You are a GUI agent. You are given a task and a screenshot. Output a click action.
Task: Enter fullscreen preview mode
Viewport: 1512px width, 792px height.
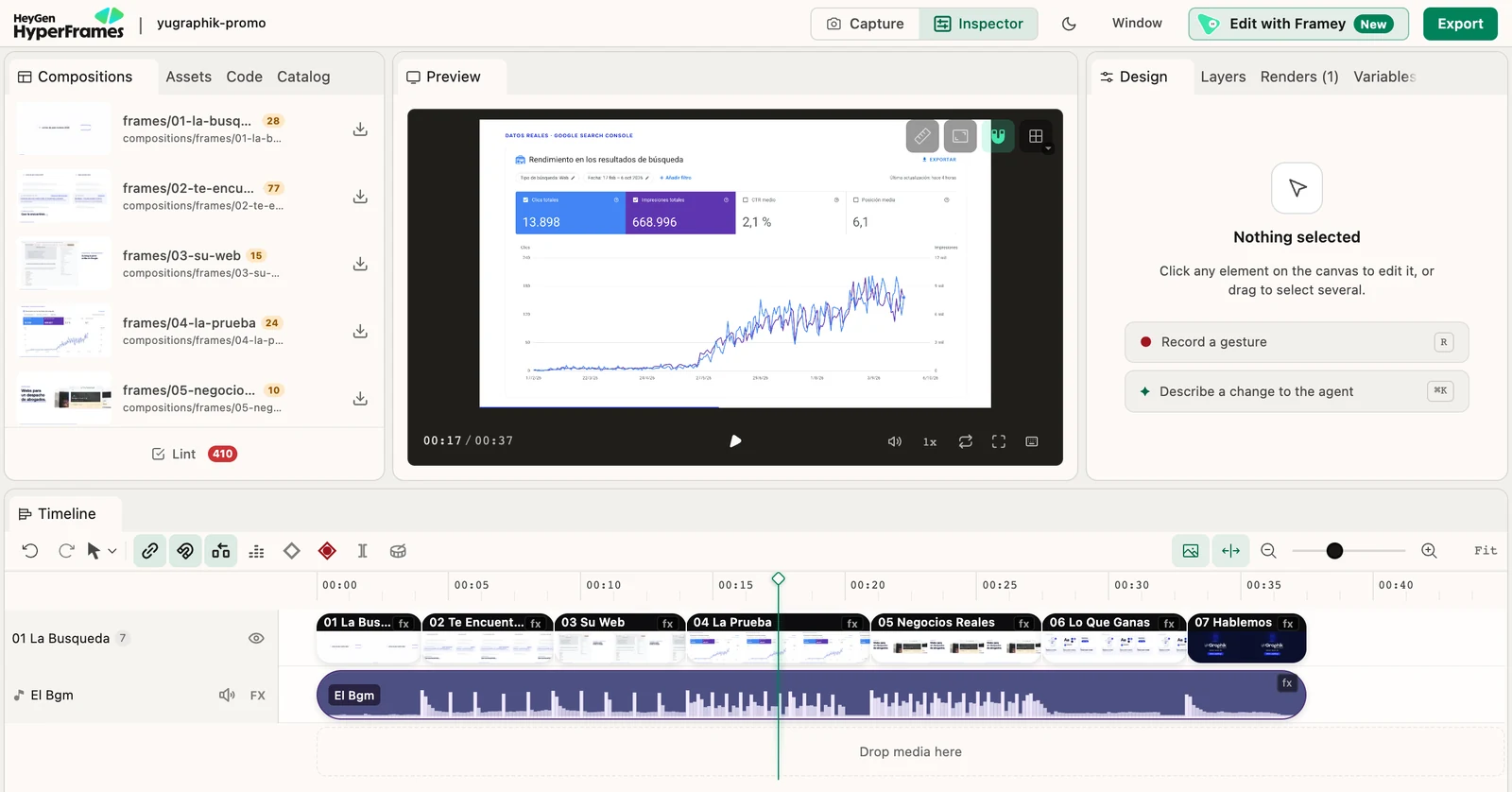point(999,441)
